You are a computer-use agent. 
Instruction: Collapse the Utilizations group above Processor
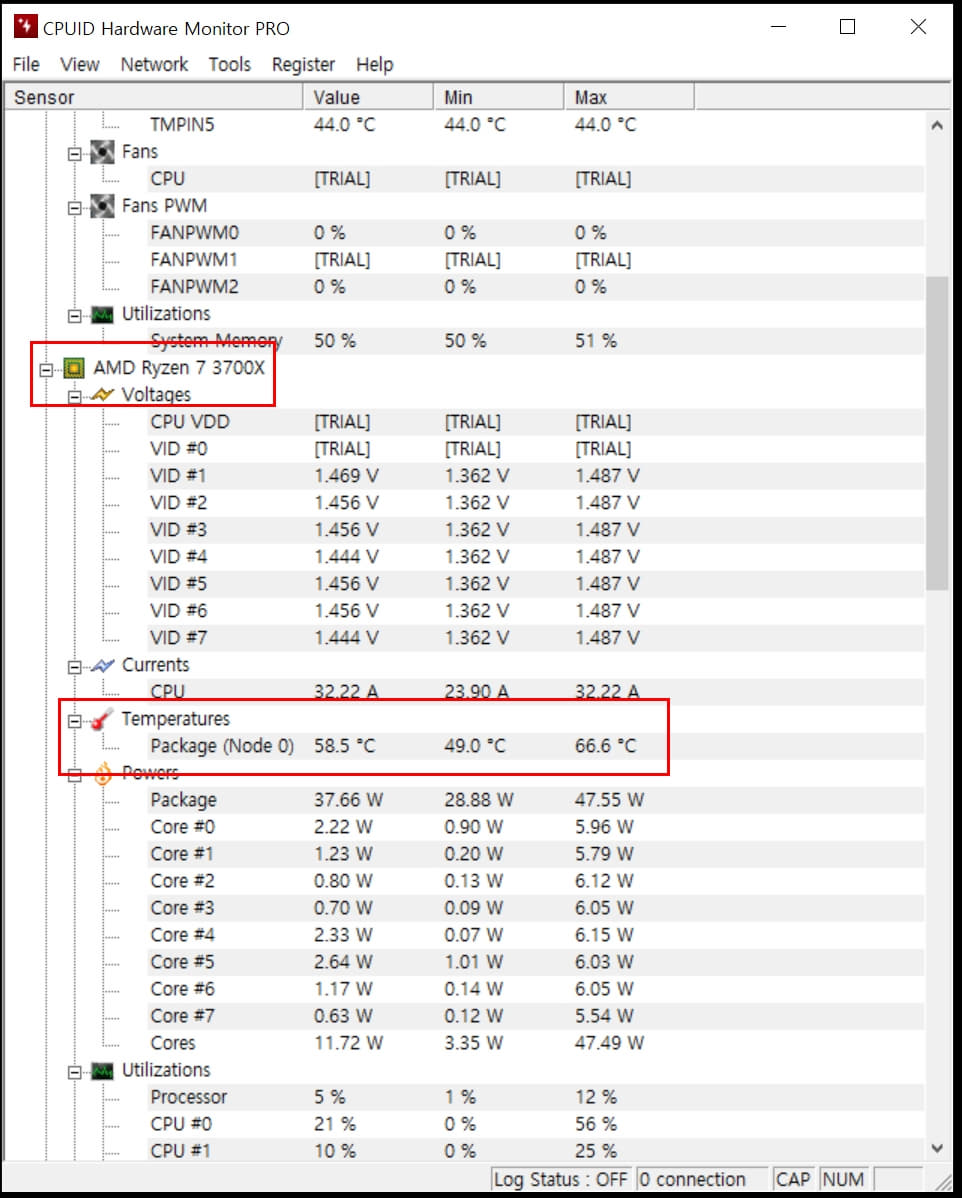point(74,1072)
